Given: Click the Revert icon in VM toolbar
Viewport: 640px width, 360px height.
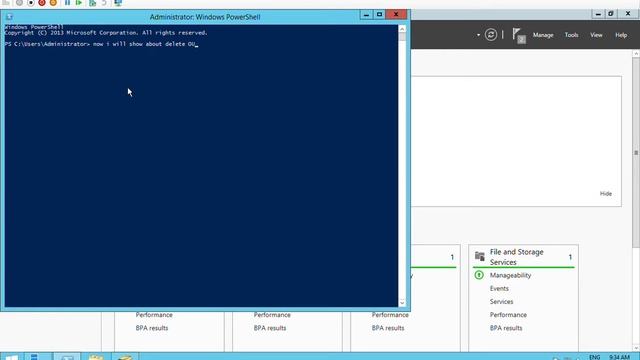Looking at the screenshot, I should (104, 3).
